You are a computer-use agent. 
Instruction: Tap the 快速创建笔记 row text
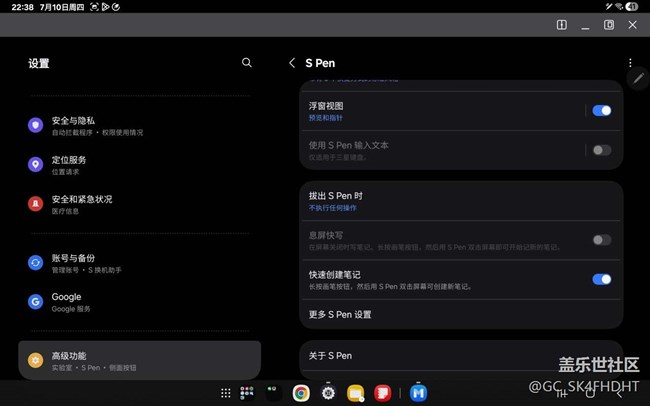pos(335,275)
